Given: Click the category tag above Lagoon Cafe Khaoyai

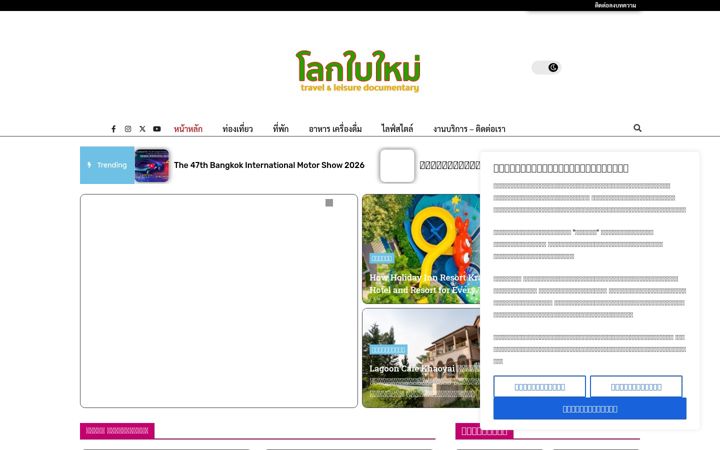Looking at the screenshot, I should (x=388, y=350).
